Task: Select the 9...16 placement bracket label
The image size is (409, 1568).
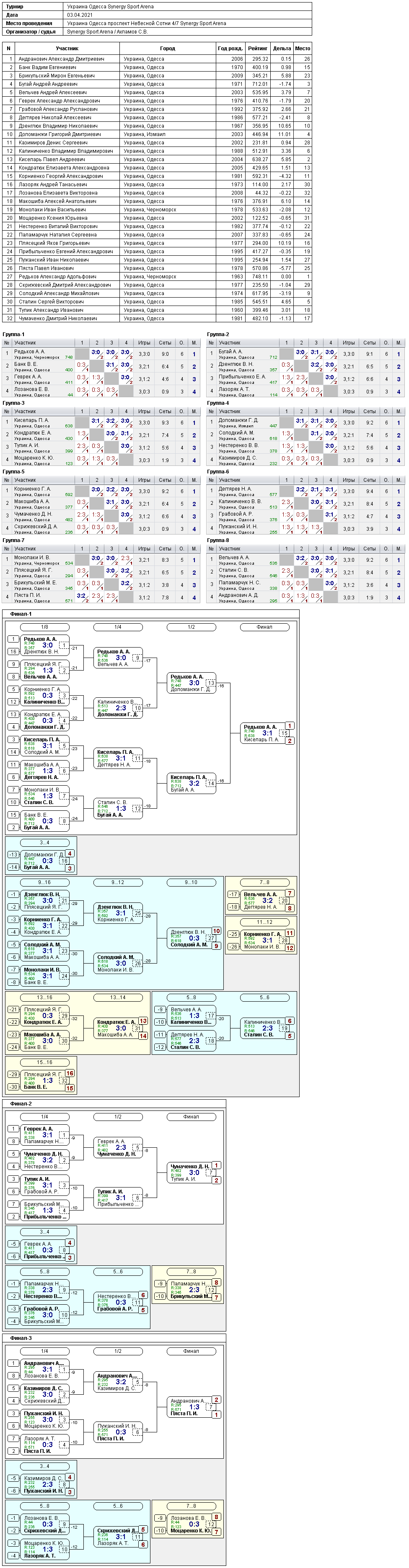Action: [44, 882]
